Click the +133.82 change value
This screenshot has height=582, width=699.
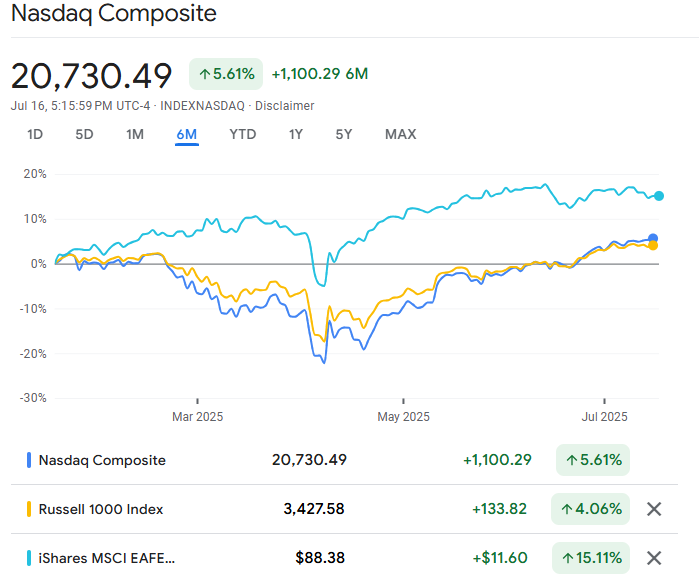click(499, 509)
